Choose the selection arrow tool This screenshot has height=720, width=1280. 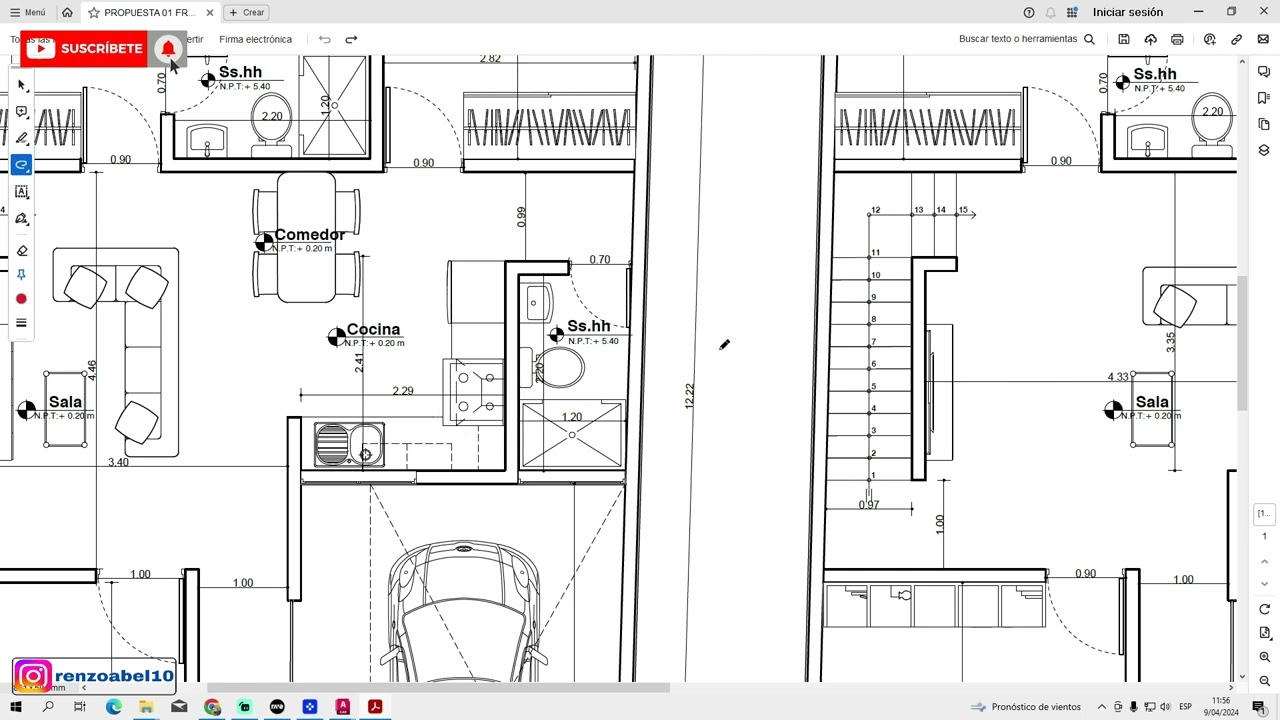pyautogui.click(x=21, y=86)
